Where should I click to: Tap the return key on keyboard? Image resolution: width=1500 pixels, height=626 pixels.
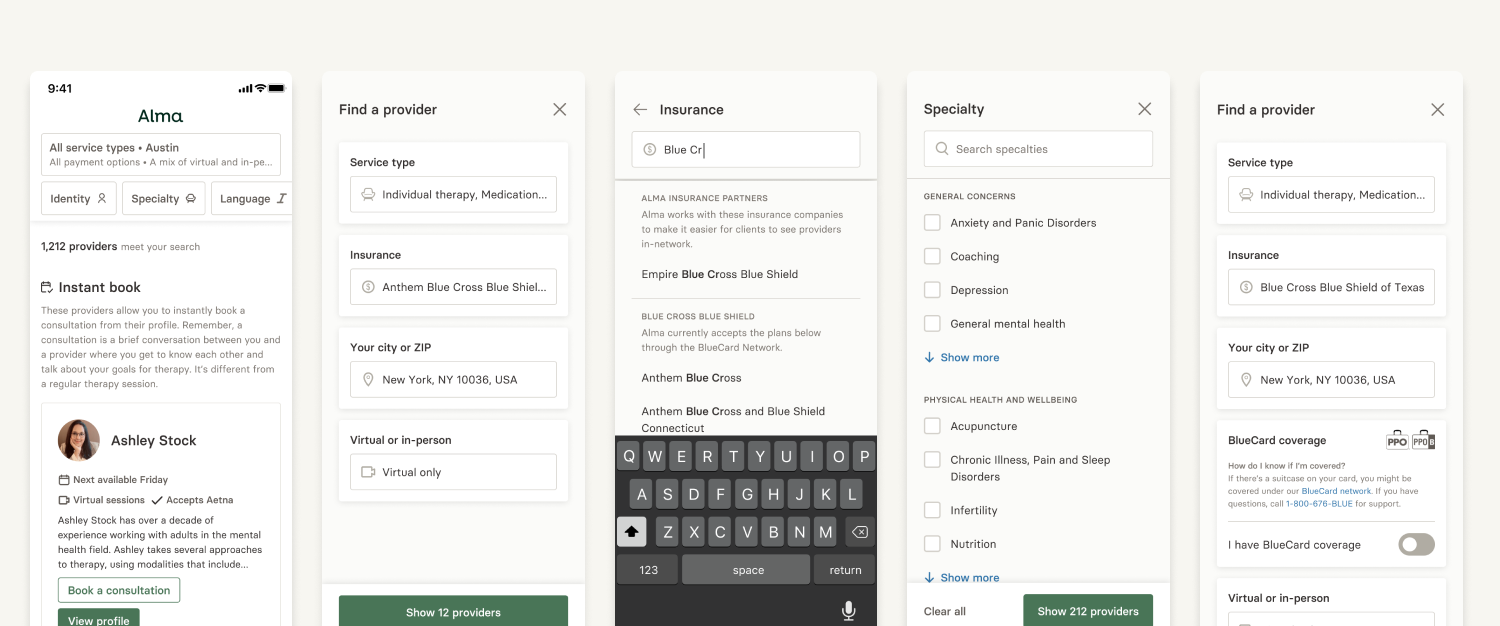845,570
